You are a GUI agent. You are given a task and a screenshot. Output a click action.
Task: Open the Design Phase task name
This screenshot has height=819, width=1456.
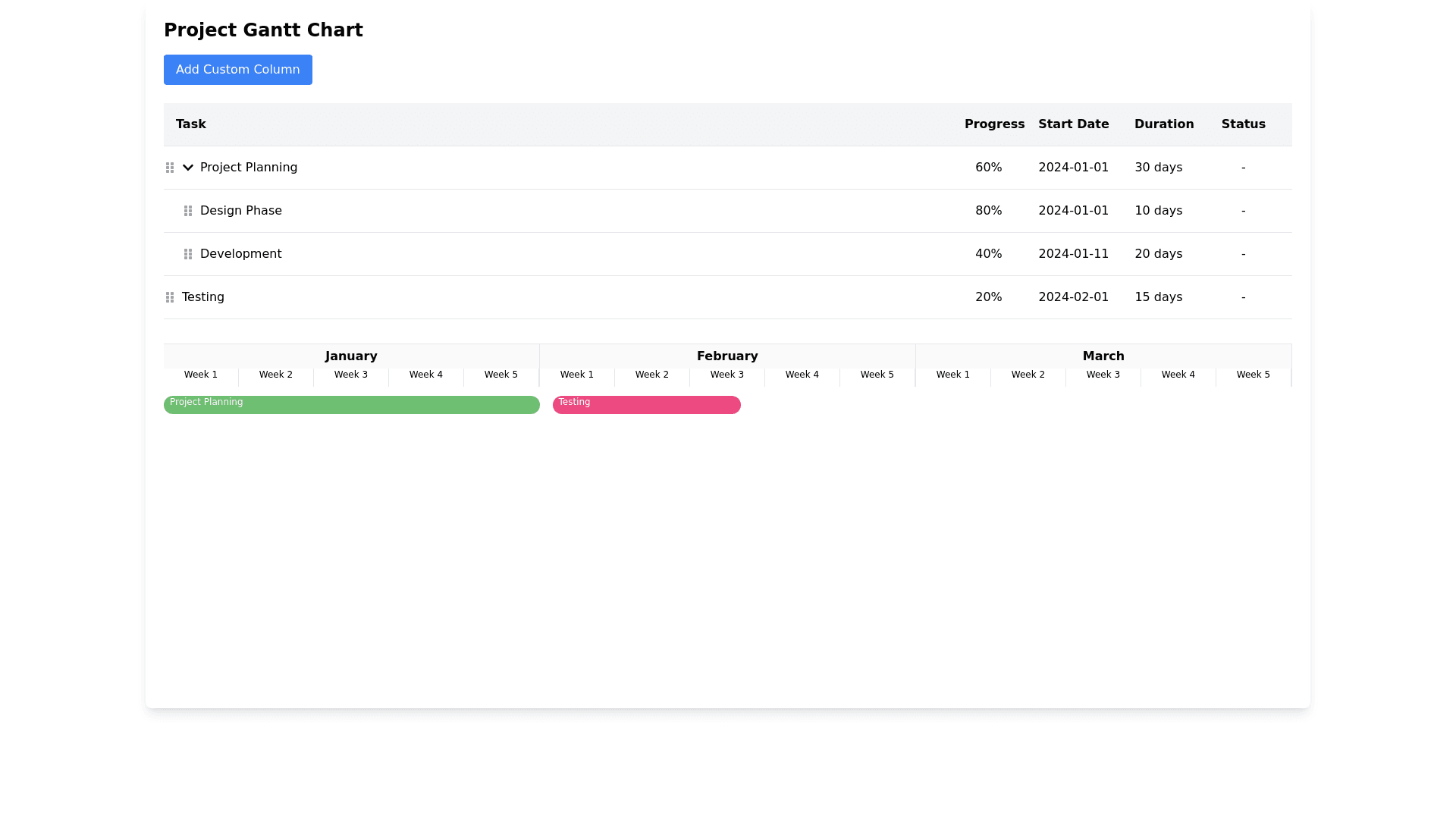click(241, 211)
